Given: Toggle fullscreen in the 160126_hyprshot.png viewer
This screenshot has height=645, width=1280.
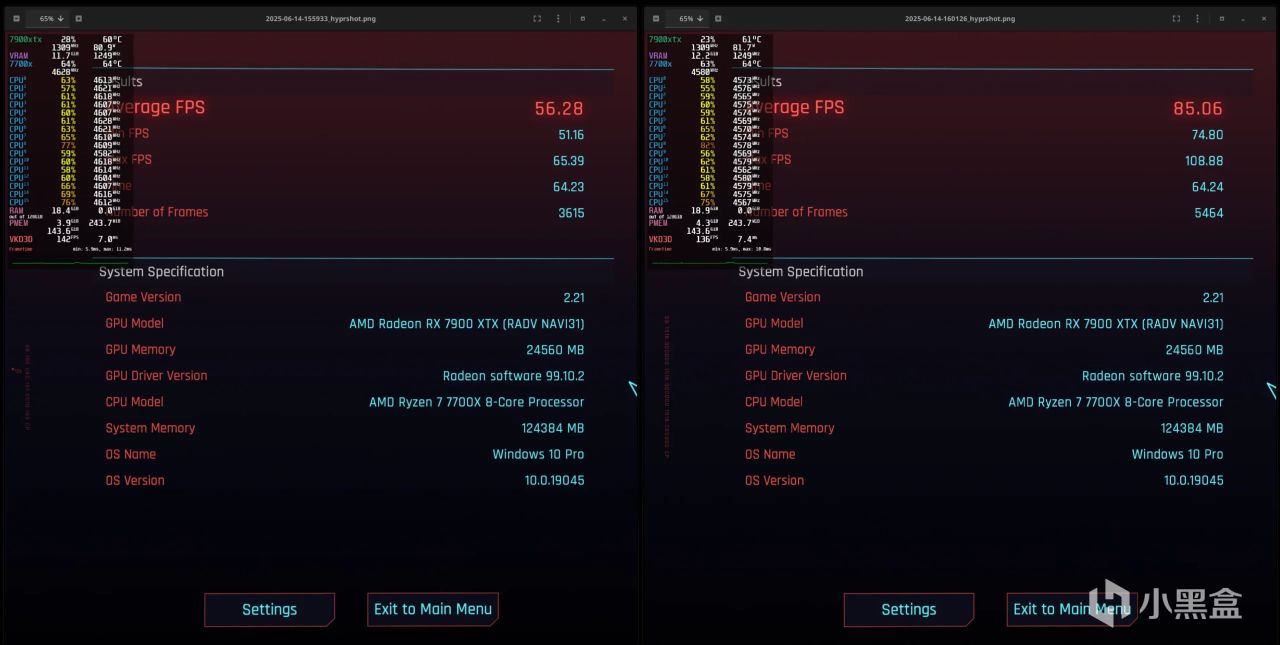Looking at the screenshot, I should coord(1177,18).
